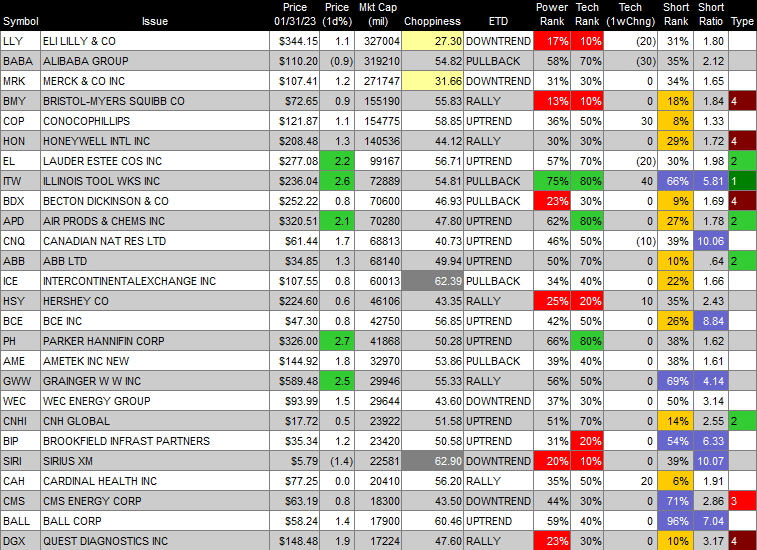Click the green 75% power rank cell
Viewport: 757px width, 550px height.
[x=552, y=181]
